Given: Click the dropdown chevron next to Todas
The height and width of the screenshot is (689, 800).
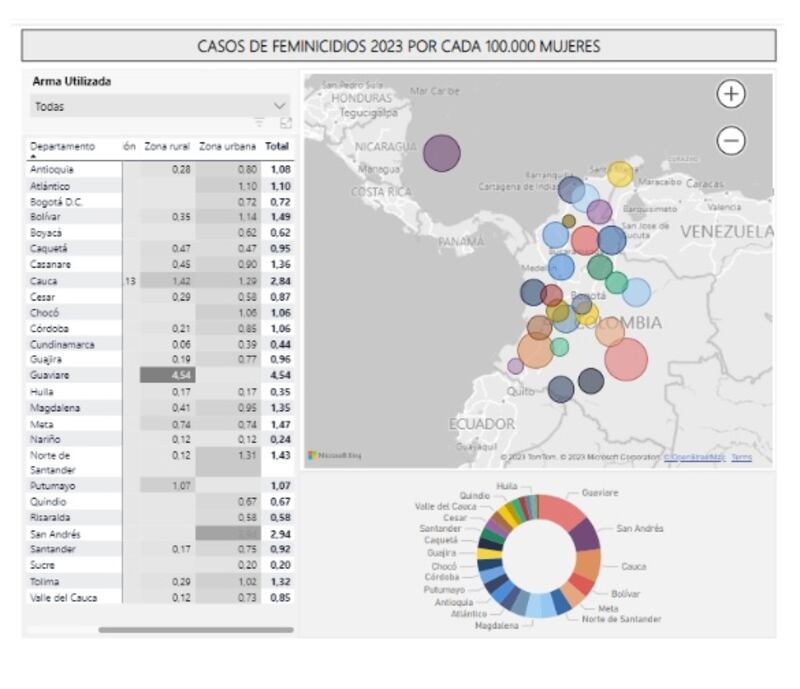Looking at the screenshot, I should pyautogui.click(x=279, y=106).
